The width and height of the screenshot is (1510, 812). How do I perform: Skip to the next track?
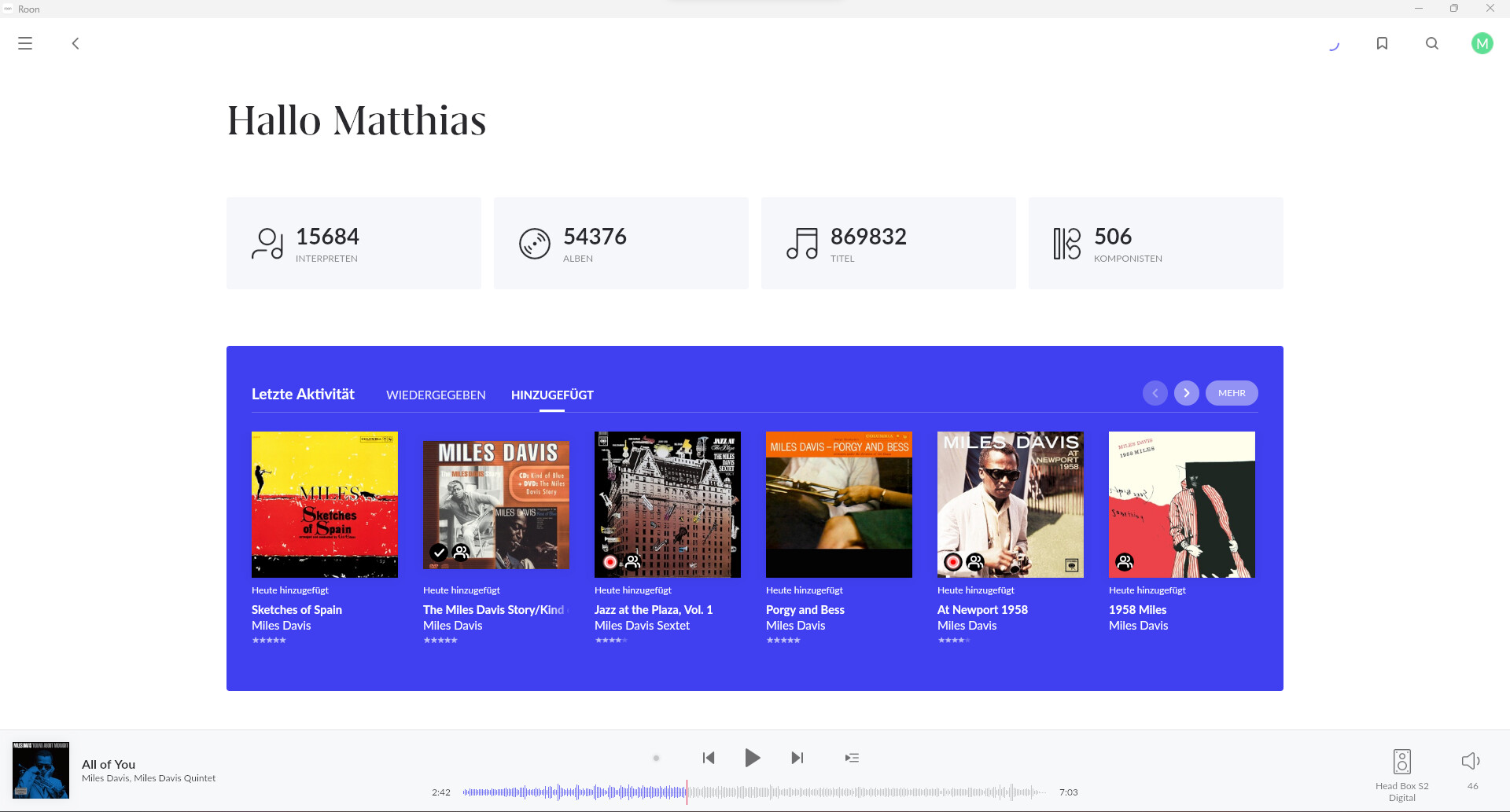click(797, 758)
